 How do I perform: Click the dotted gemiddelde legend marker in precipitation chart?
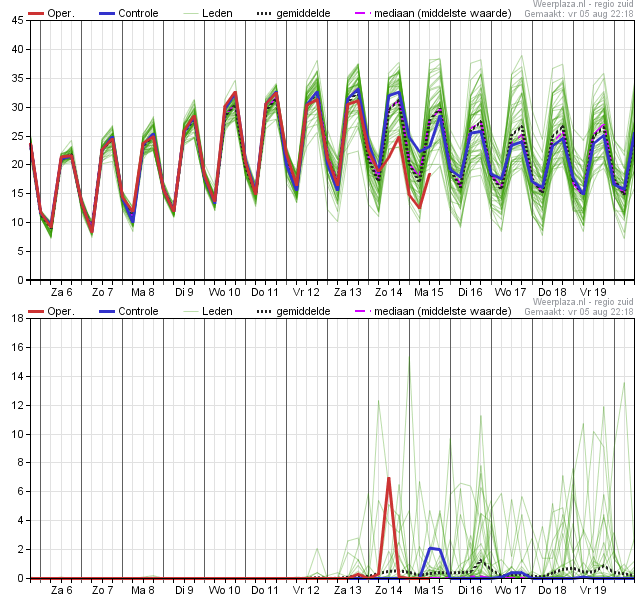click(264, 312)
